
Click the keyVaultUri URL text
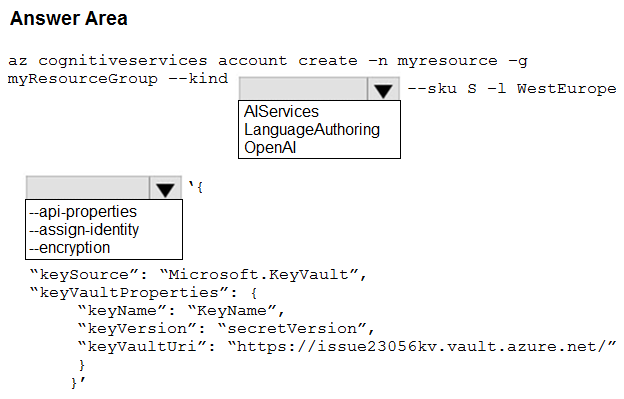(422, 346)
